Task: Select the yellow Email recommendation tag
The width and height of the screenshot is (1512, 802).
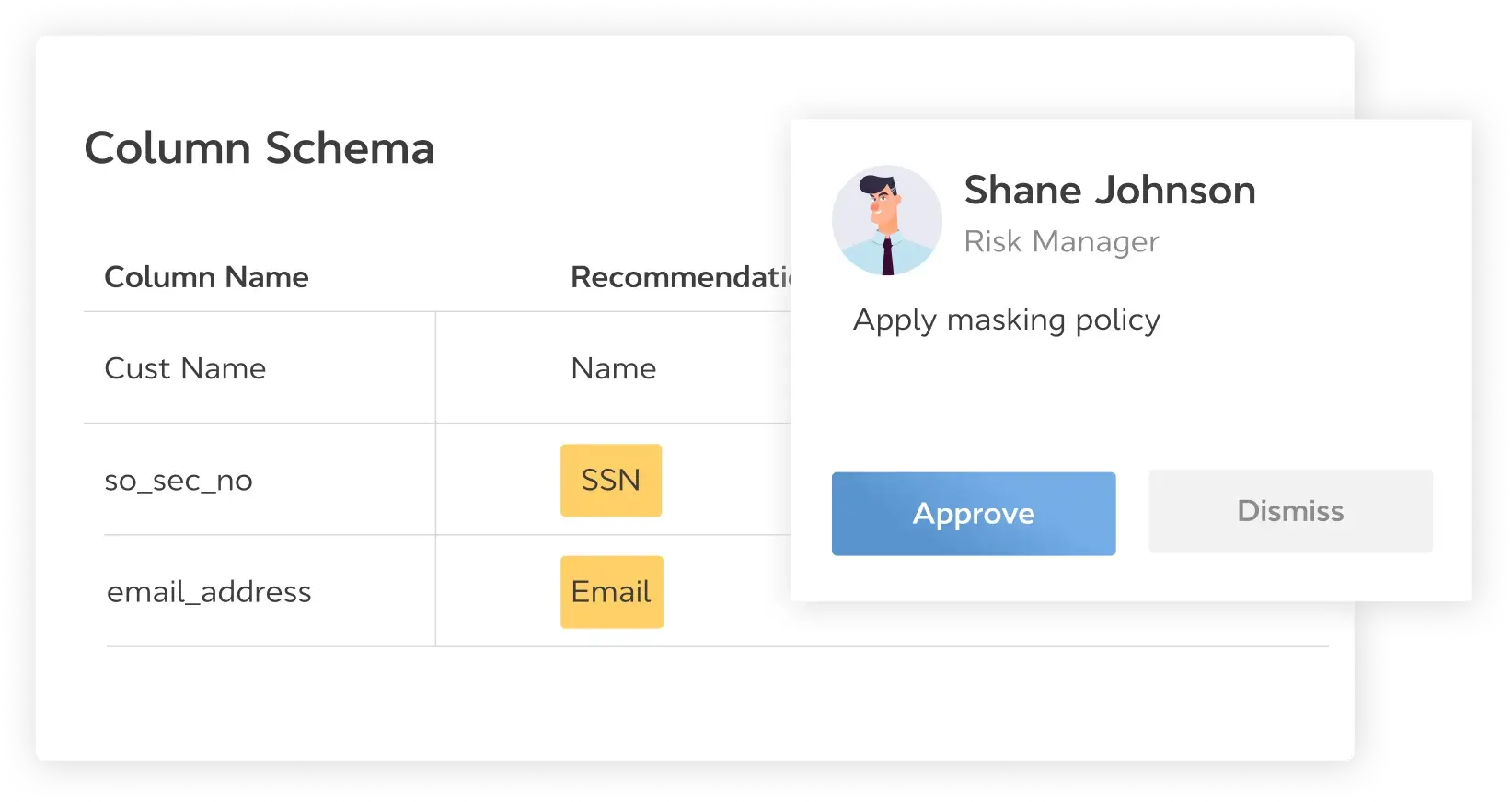Action: pos(611,592)
